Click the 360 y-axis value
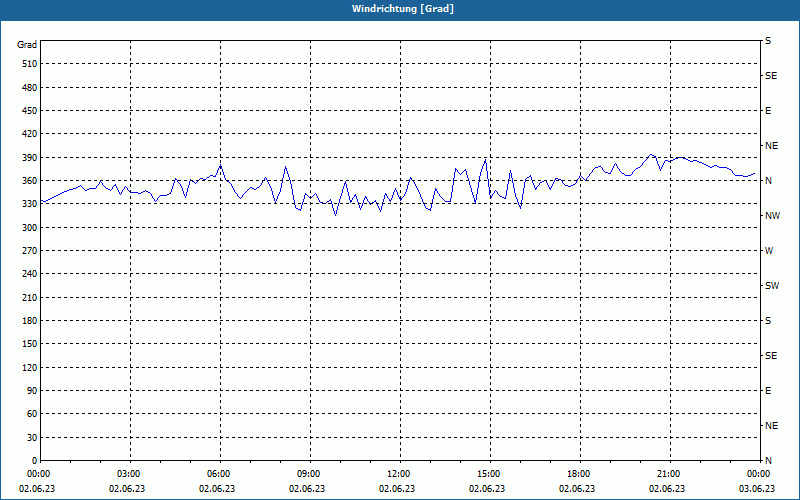The height and width of the screenshot is (500, 800). pyautogui.click(x=29, y=181)
